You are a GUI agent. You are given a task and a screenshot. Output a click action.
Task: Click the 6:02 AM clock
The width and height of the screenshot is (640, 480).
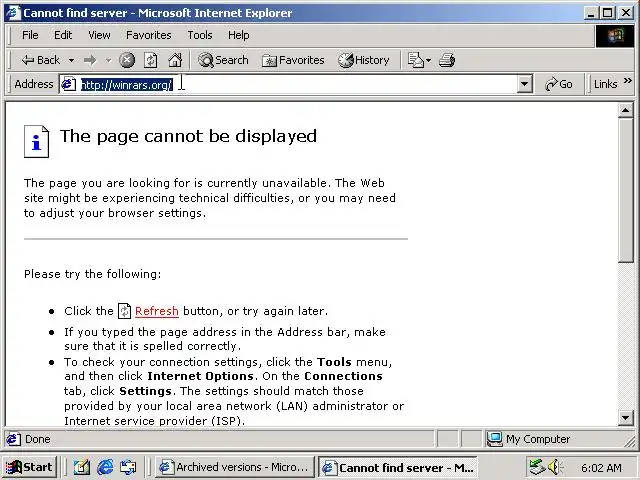601,468
